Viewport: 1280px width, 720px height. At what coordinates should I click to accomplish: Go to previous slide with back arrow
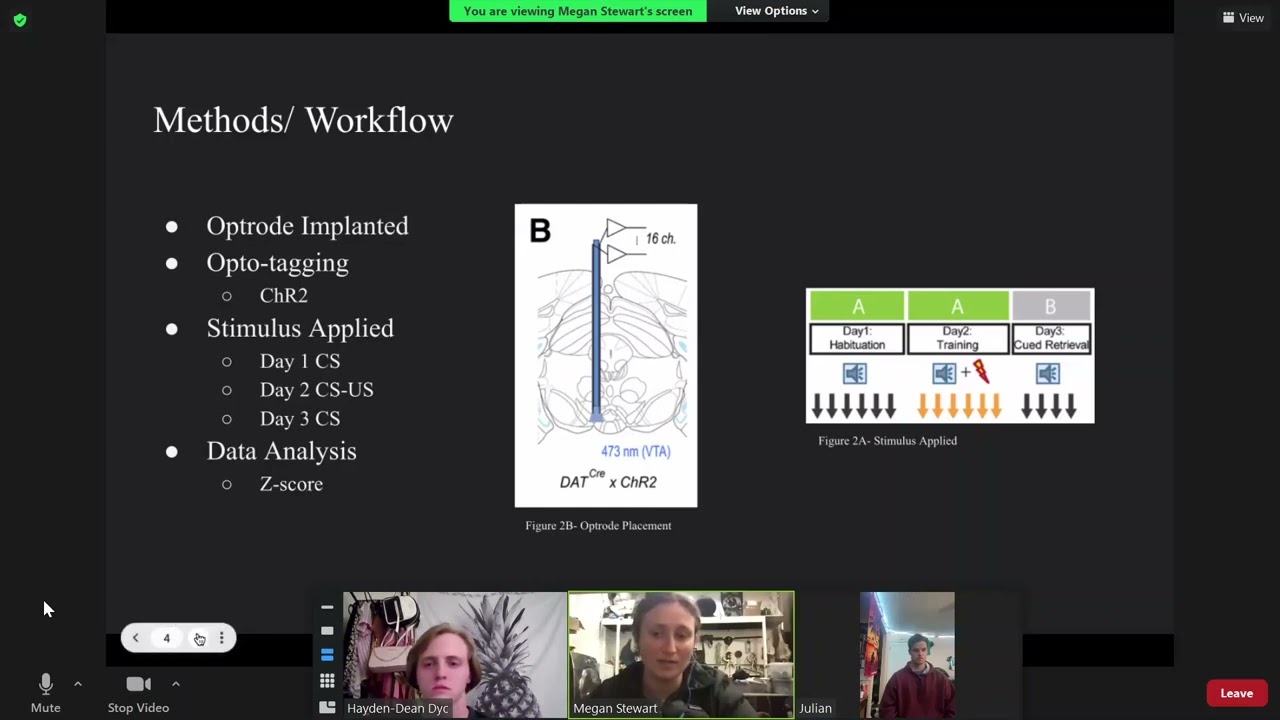click(x=136, y=638)
